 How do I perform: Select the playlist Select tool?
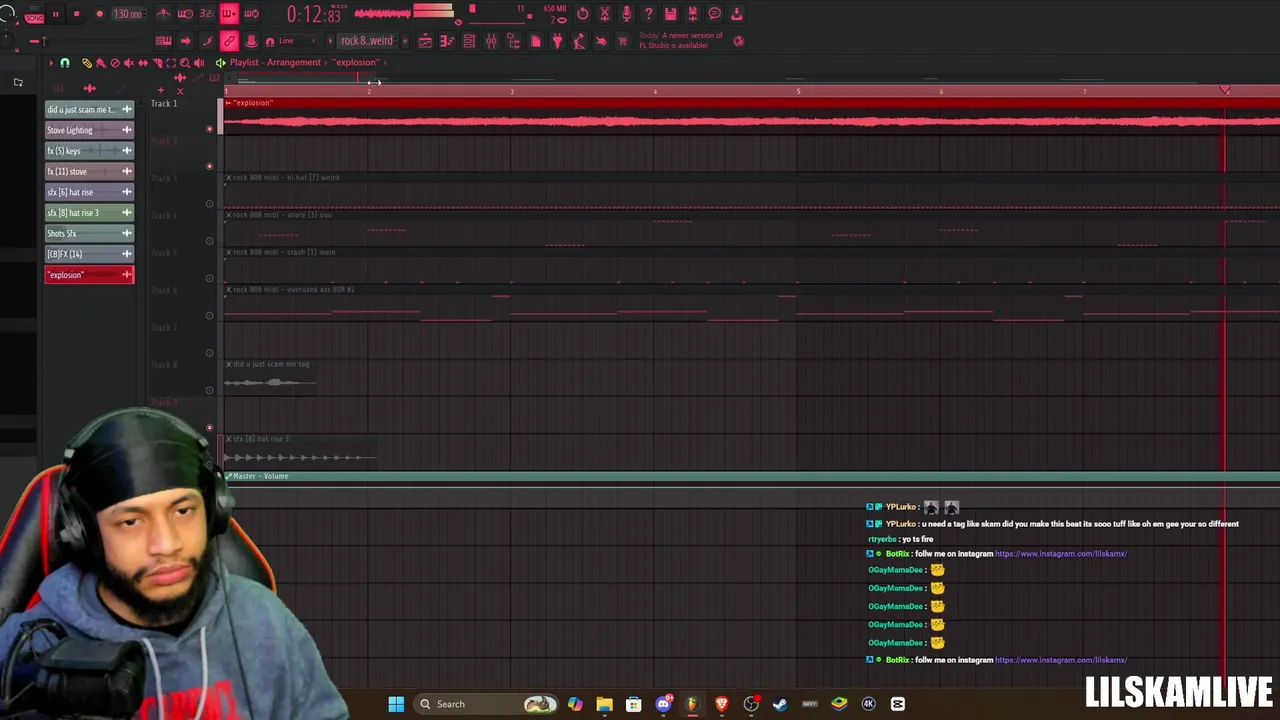click(x=171, y=63)
